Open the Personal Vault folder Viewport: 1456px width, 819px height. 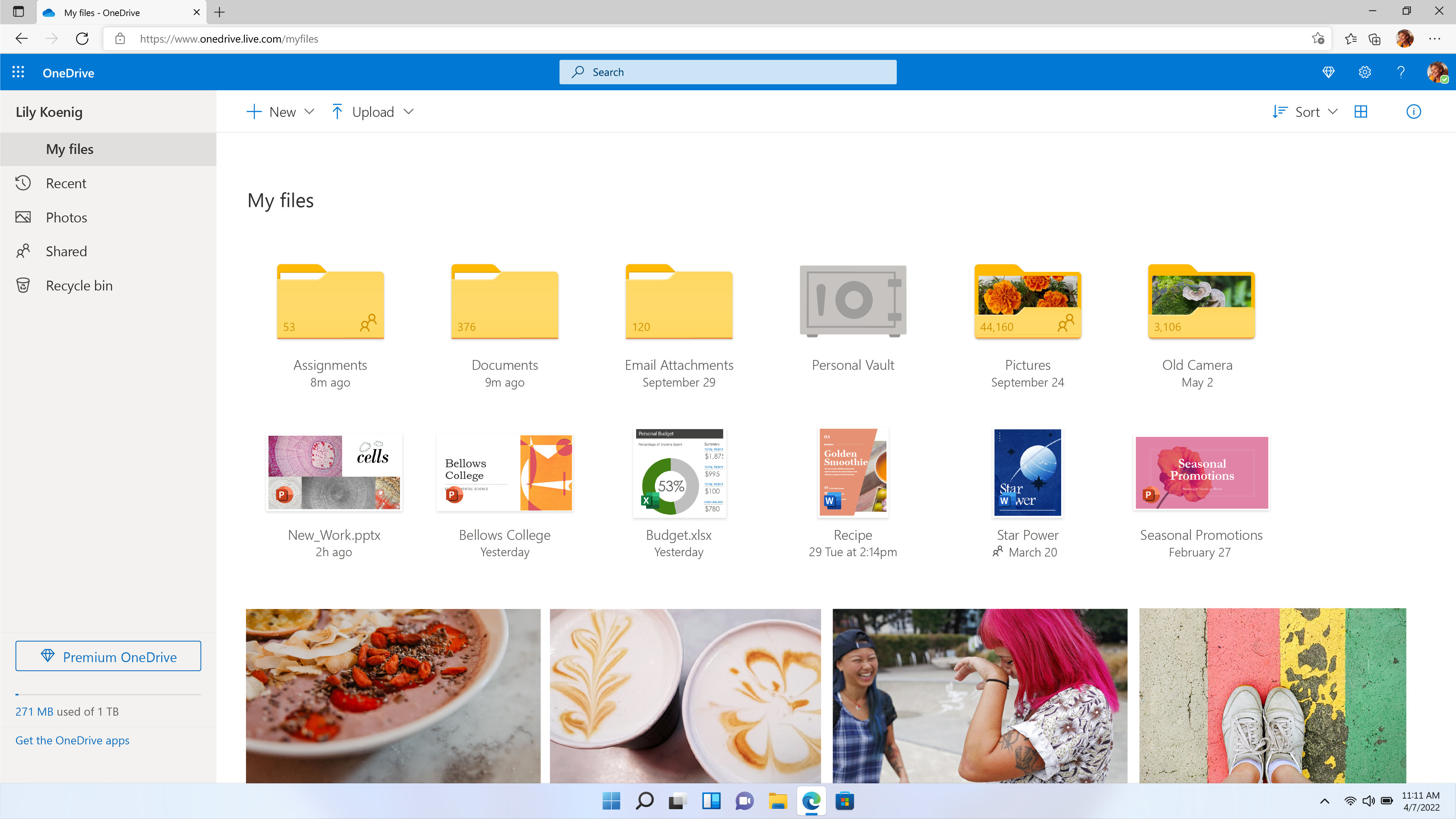(x=853, y=300)
